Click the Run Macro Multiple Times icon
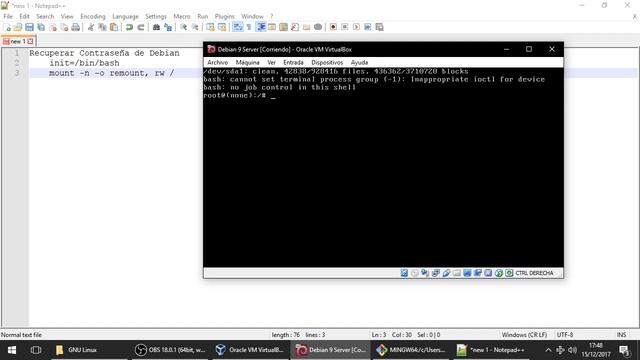This screenshot has width=640, height=360. point(368,27)
